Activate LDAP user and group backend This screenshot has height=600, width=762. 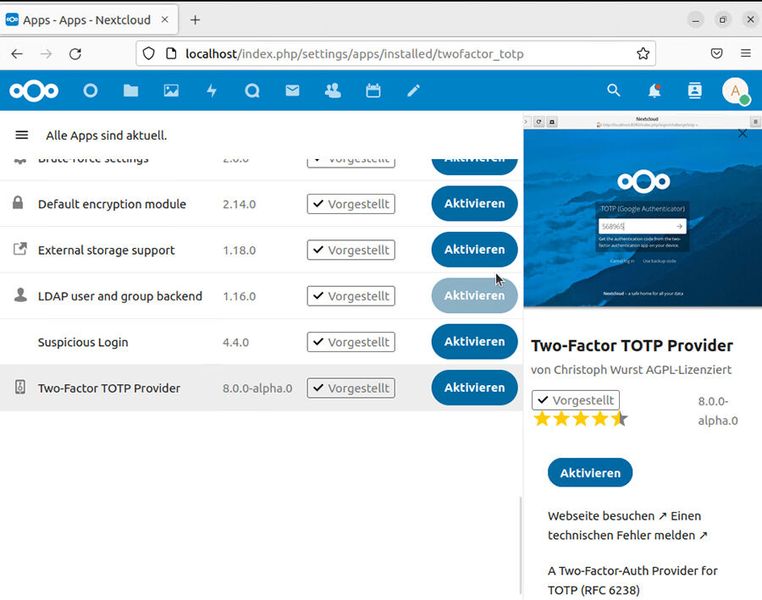474,295
